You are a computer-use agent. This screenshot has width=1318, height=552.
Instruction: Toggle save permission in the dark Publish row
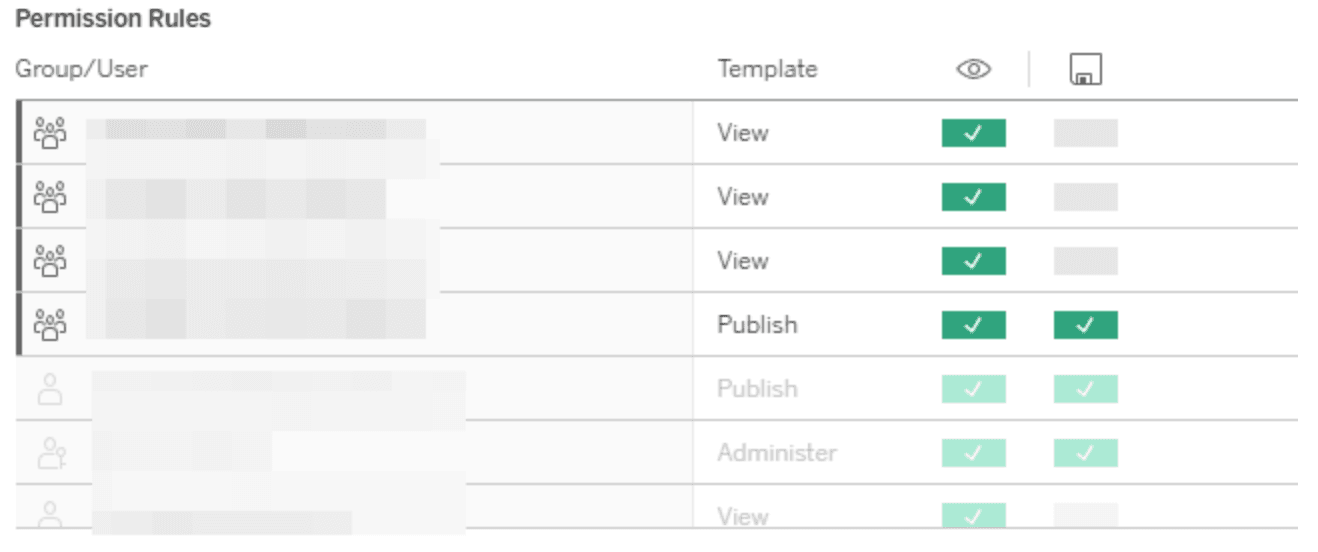(1085, 325)
